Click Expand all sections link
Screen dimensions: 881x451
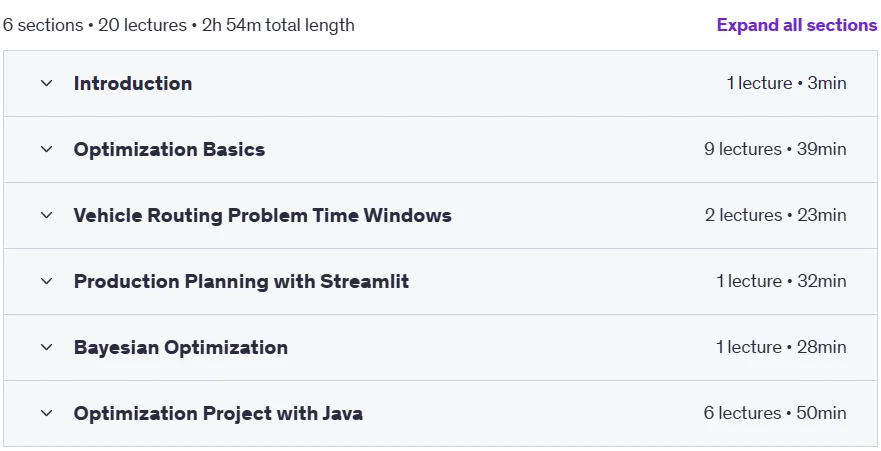pos(797,25)
